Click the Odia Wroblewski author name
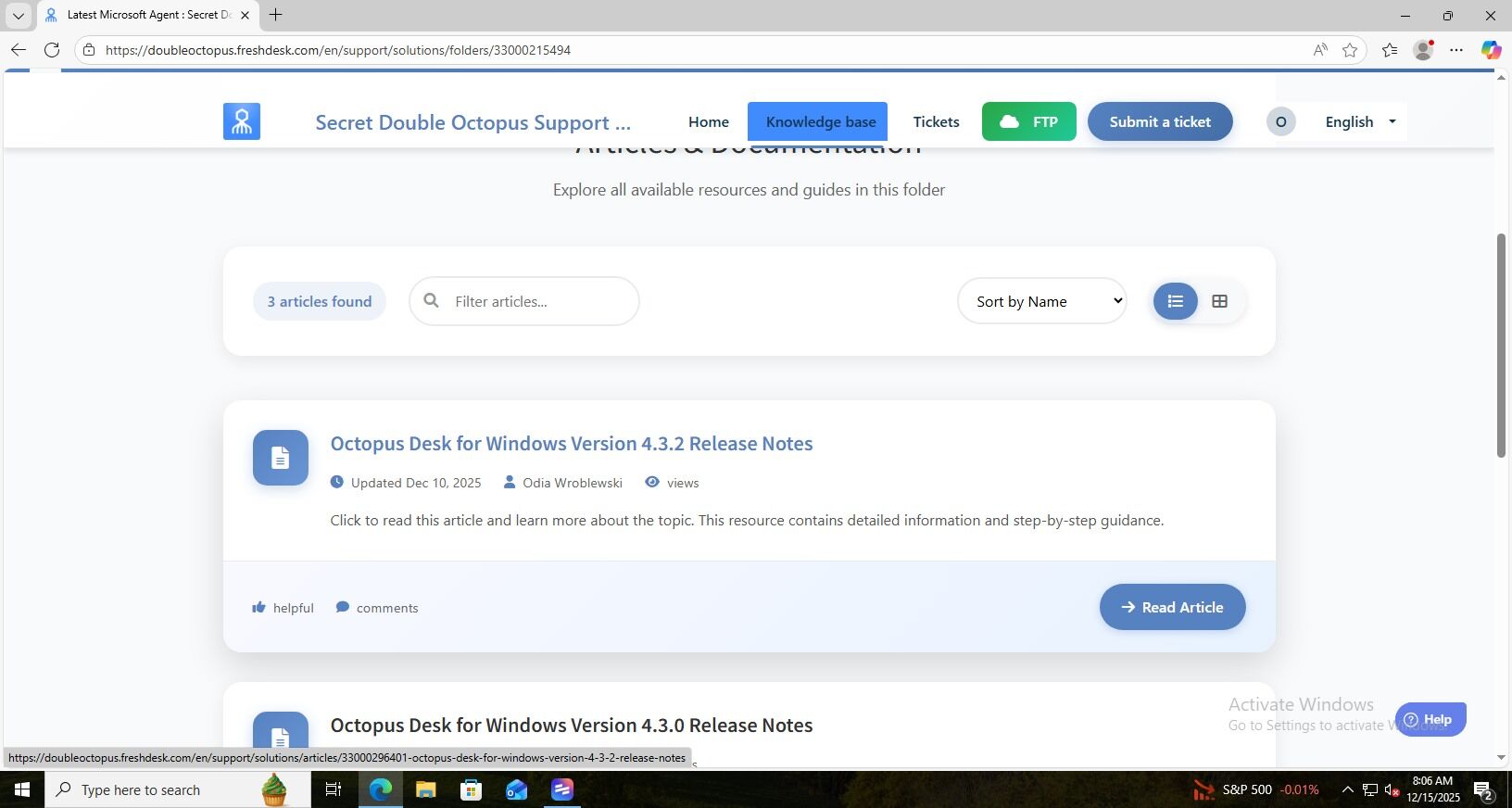The height and width of the screenshot is (808, 1512). pos(573,483)
